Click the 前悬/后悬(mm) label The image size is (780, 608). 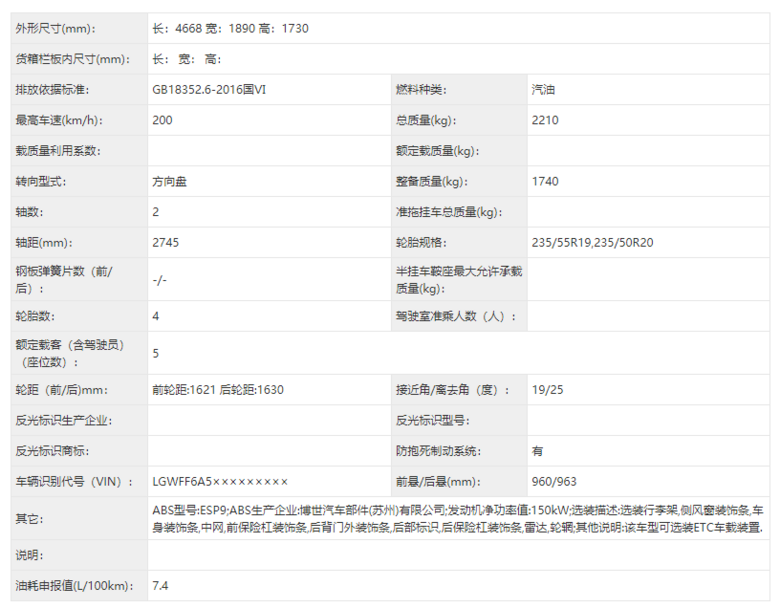(x=438, y=482)
